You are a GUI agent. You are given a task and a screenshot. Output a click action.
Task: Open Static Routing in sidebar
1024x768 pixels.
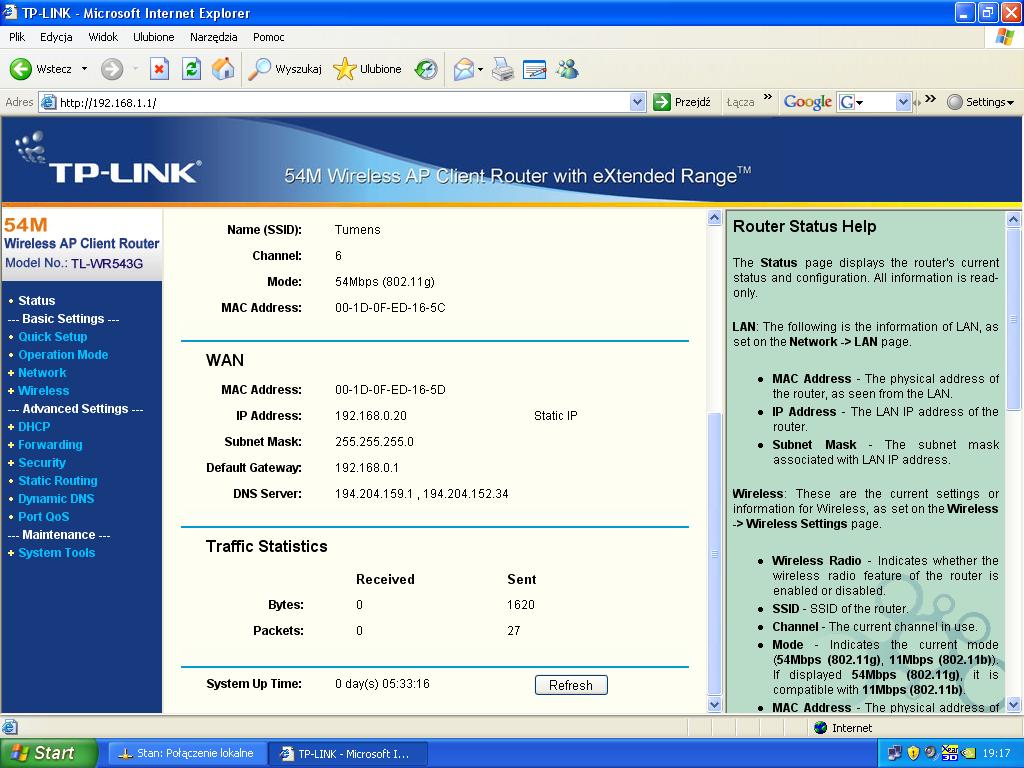(57, 481)
